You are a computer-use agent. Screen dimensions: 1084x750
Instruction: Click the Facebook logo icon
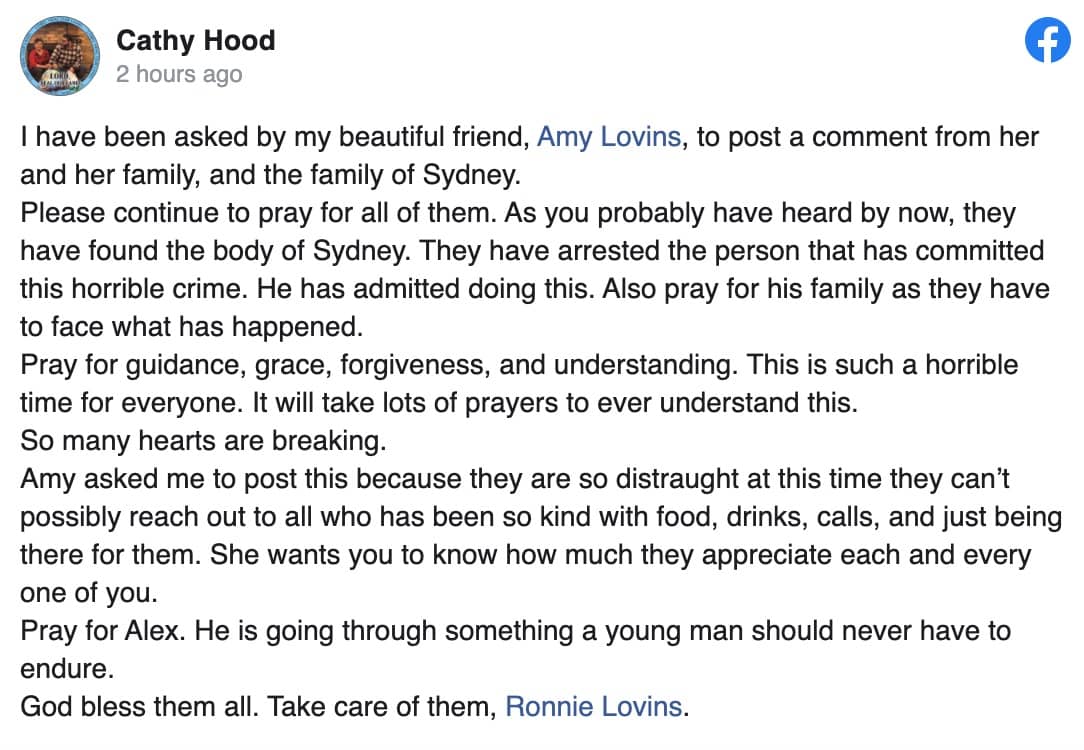click(x=1047, y=40)
